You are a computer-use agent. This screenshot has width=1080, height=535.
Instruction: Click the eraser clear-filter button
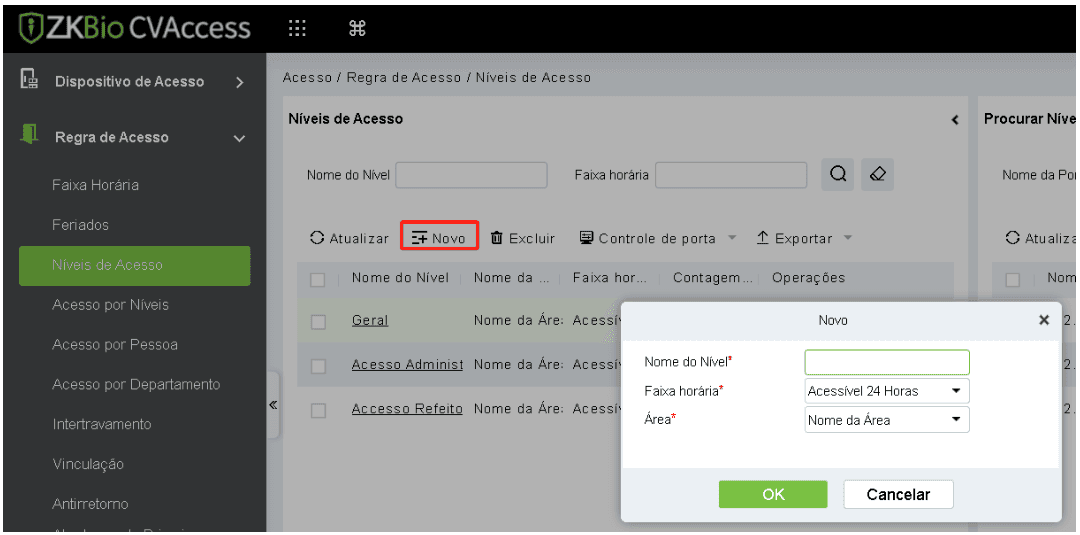[878, 175]
